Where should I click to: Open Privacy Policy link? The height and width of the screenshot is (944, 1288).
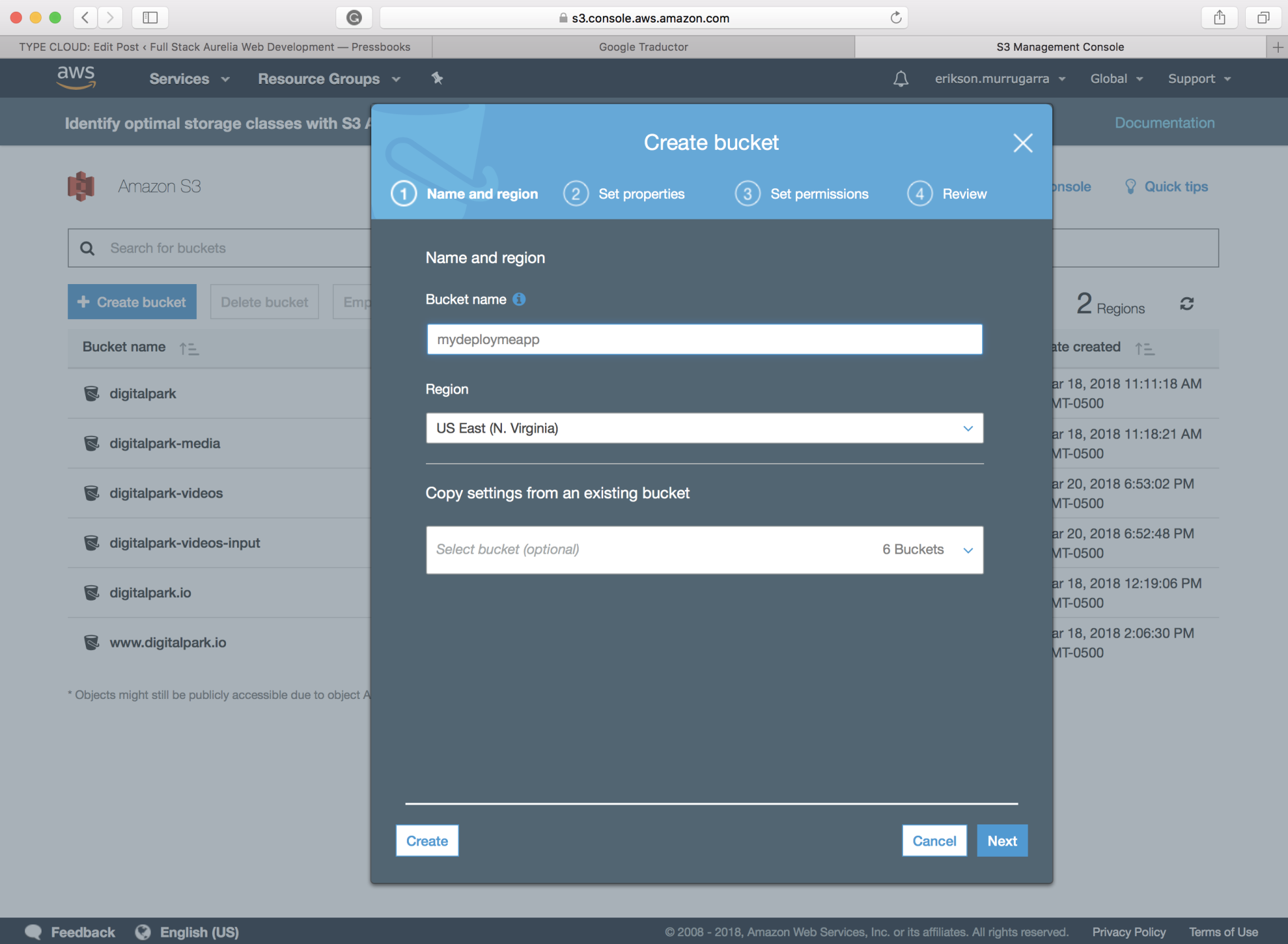click(1129, 932)
